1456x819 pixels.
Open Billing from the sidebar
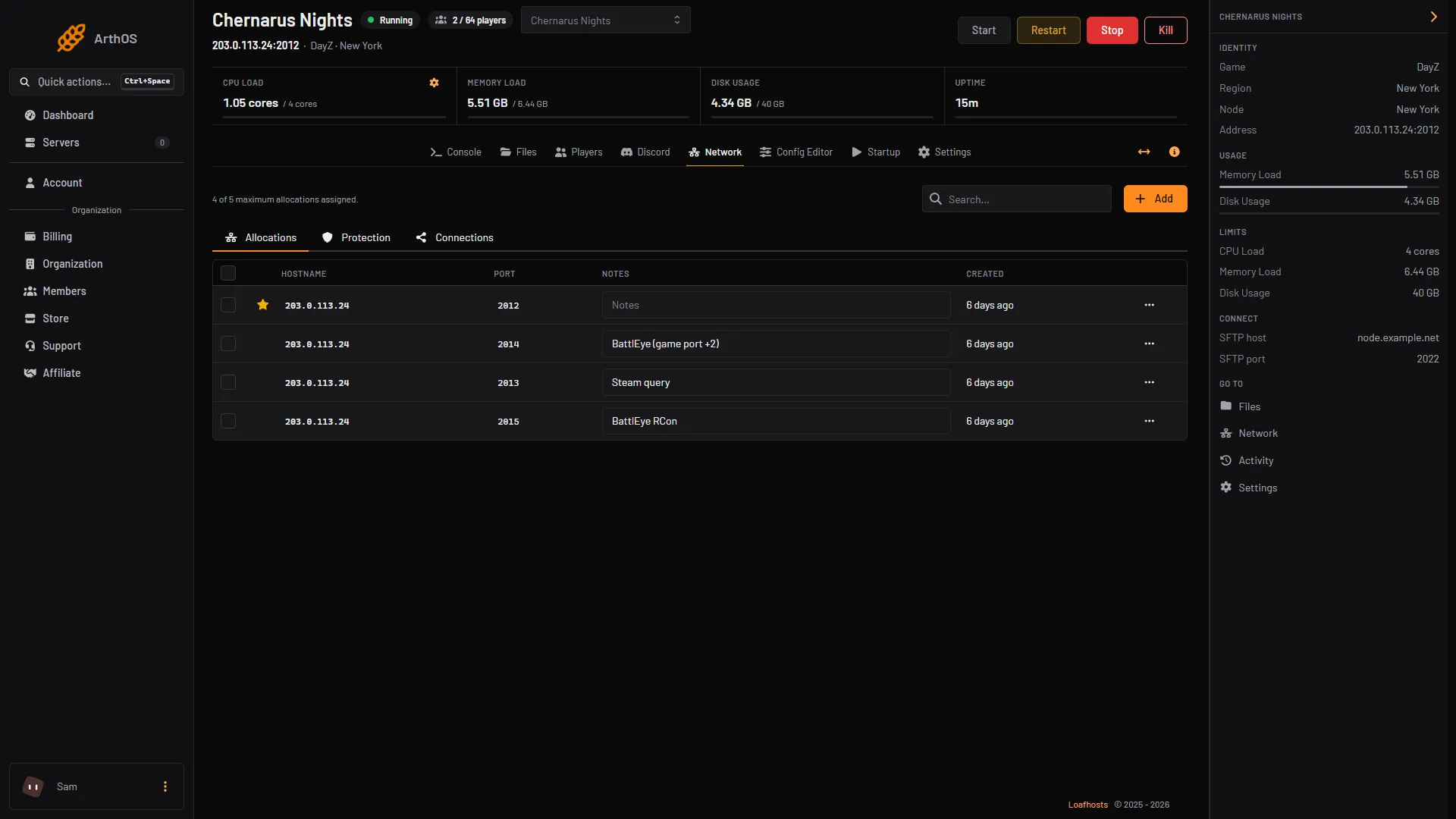click(x=96, y=237)
